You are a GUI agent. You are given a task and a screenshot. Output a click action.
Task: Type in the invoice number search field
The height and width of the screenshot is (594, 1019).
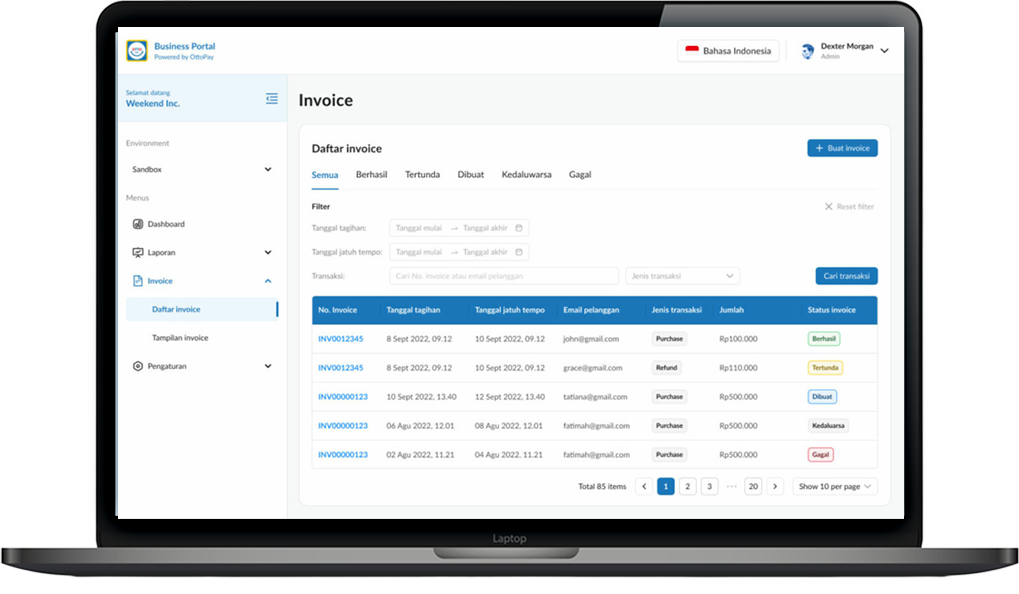coord(503,276)
